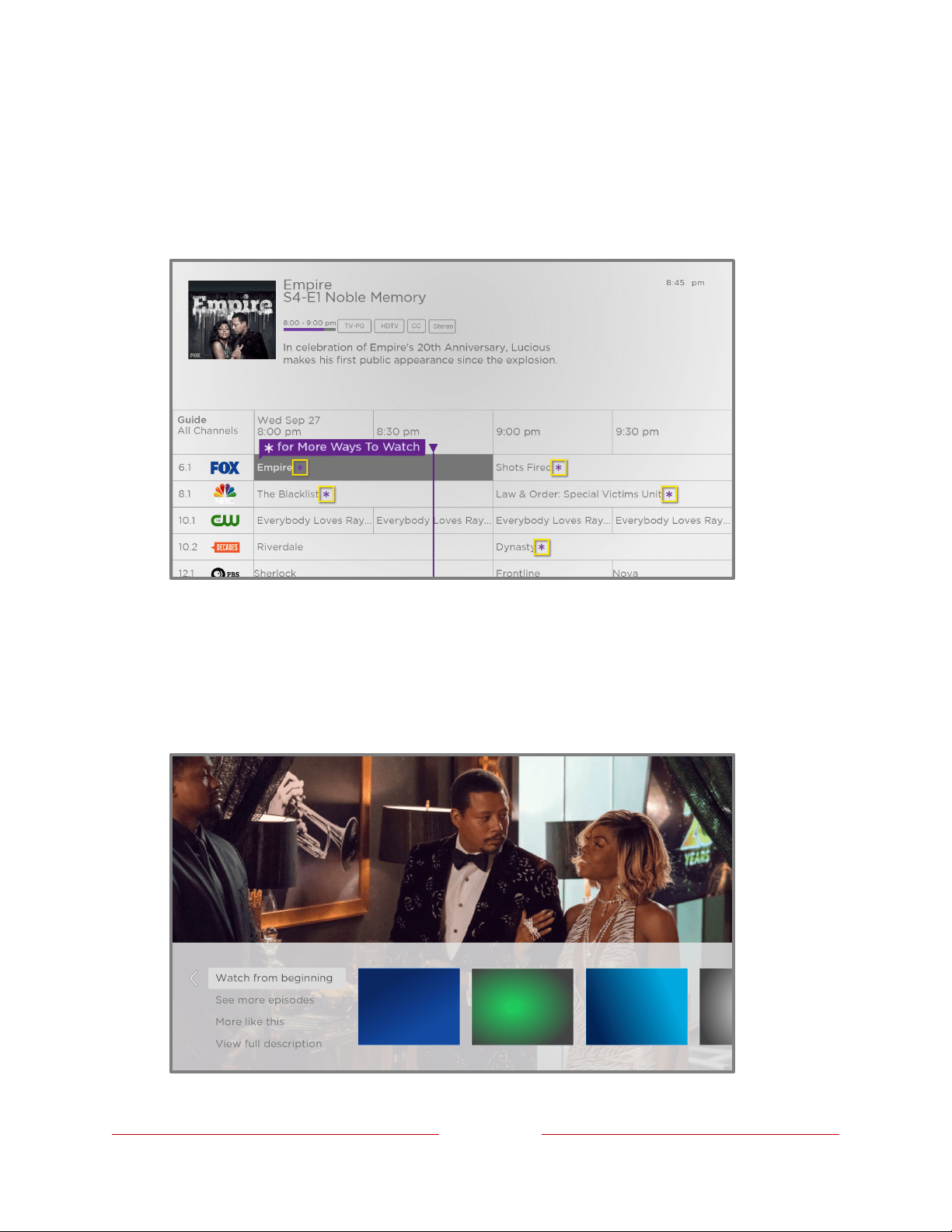Select Everybody Loves Ray at 8:00 pm
Screen dimensions: 952x1232
314,521
